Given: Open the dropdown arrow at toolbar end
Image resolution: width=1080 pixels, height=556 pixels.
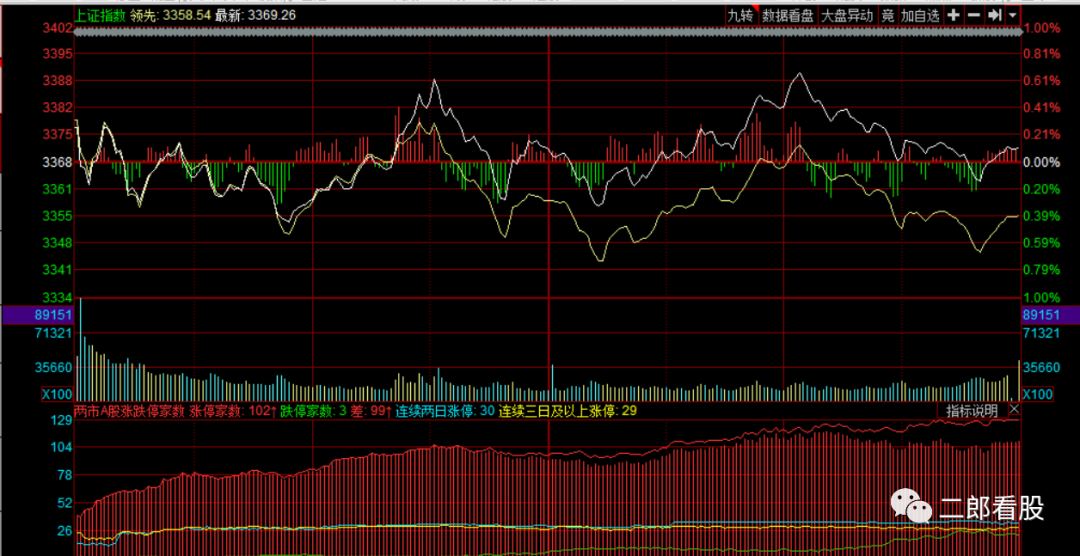Looking at the screenshot, I should 1012,16.
